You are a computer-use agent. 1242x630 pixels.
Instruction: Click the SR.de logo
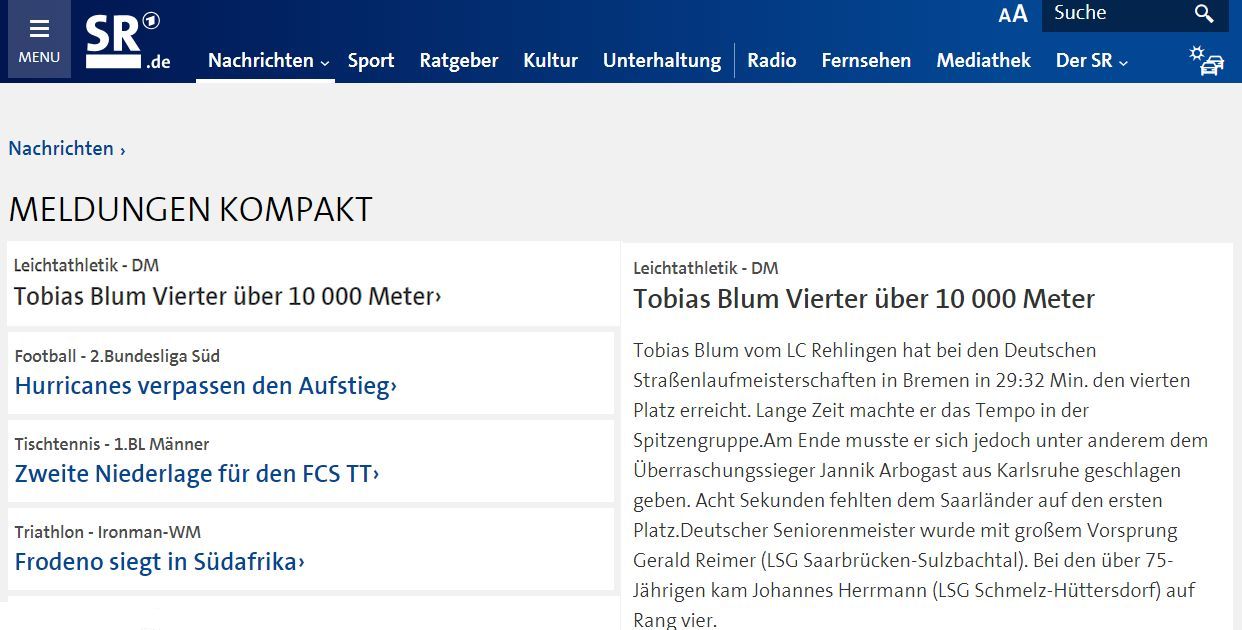pyautogui.click(x=128, y=42)
